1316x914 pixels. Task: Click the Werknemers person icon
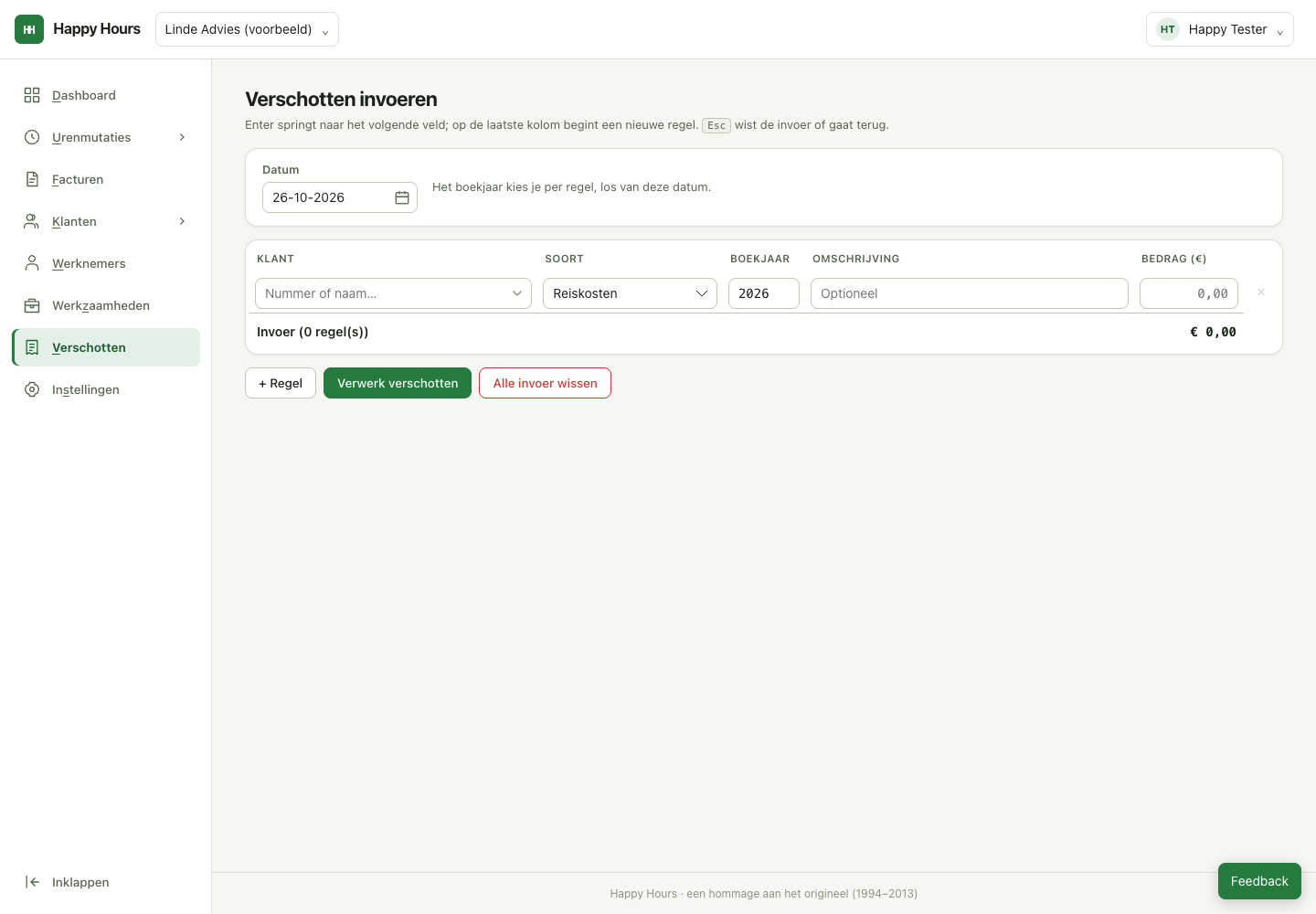pyautogui.click(x=32, y=263)
